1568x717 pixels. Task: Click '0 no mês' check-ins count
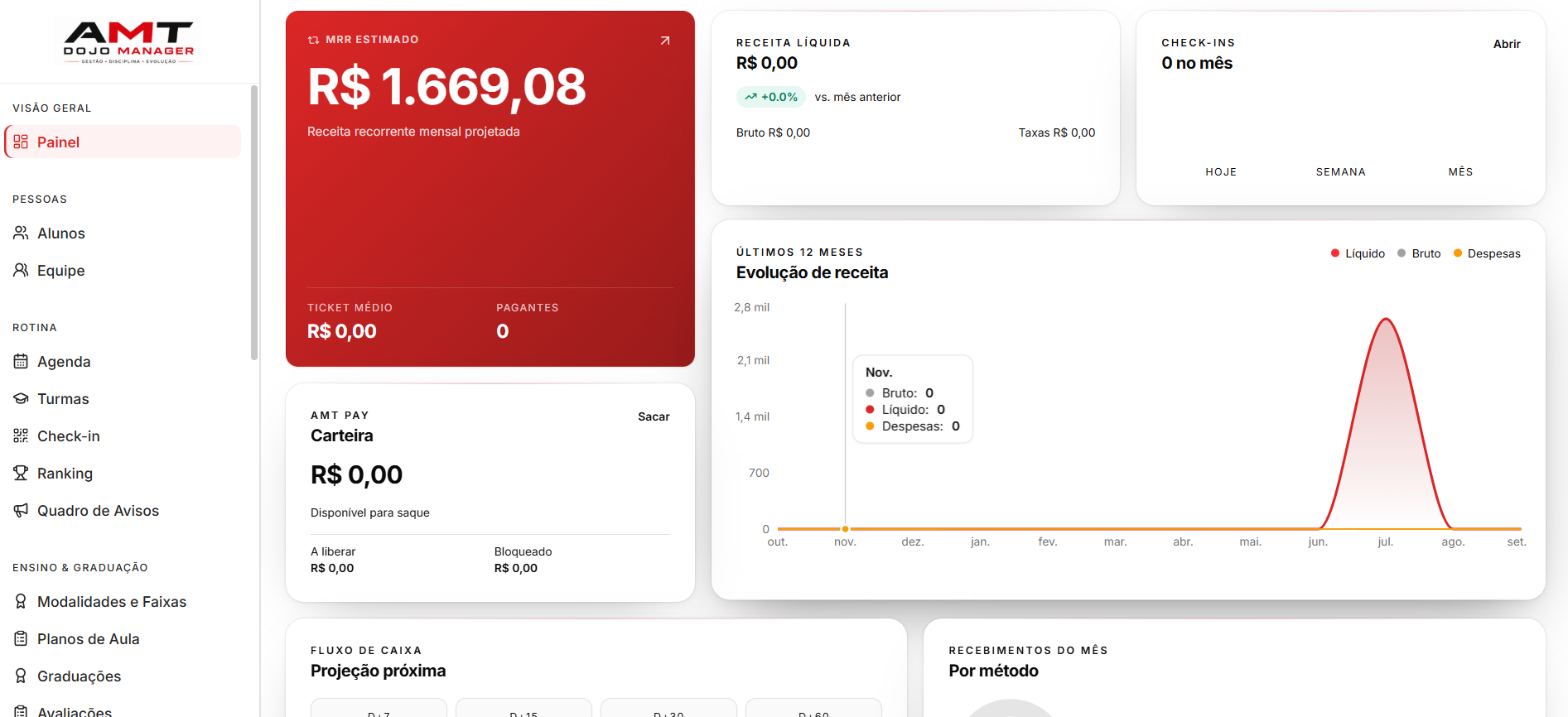(1197, 64)
